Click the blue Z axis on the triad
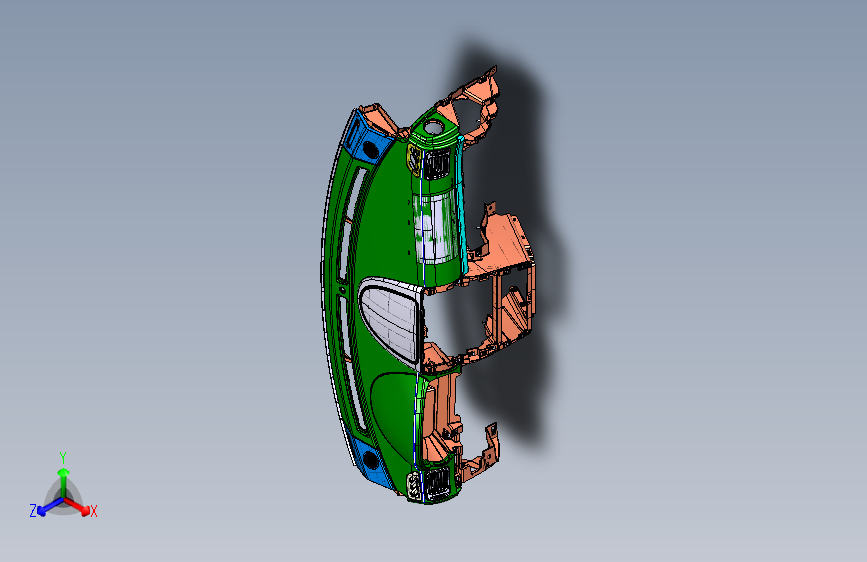867x562 pixels. 49,507
